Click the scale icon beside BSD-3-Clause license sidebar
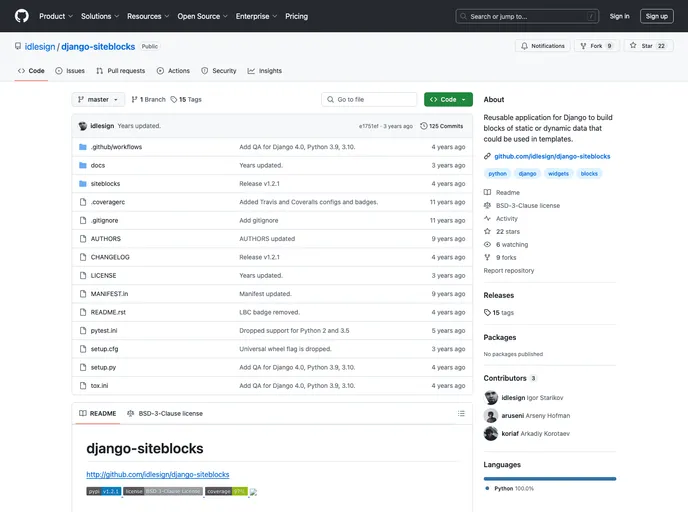688x512 pixels. [487, 205]
